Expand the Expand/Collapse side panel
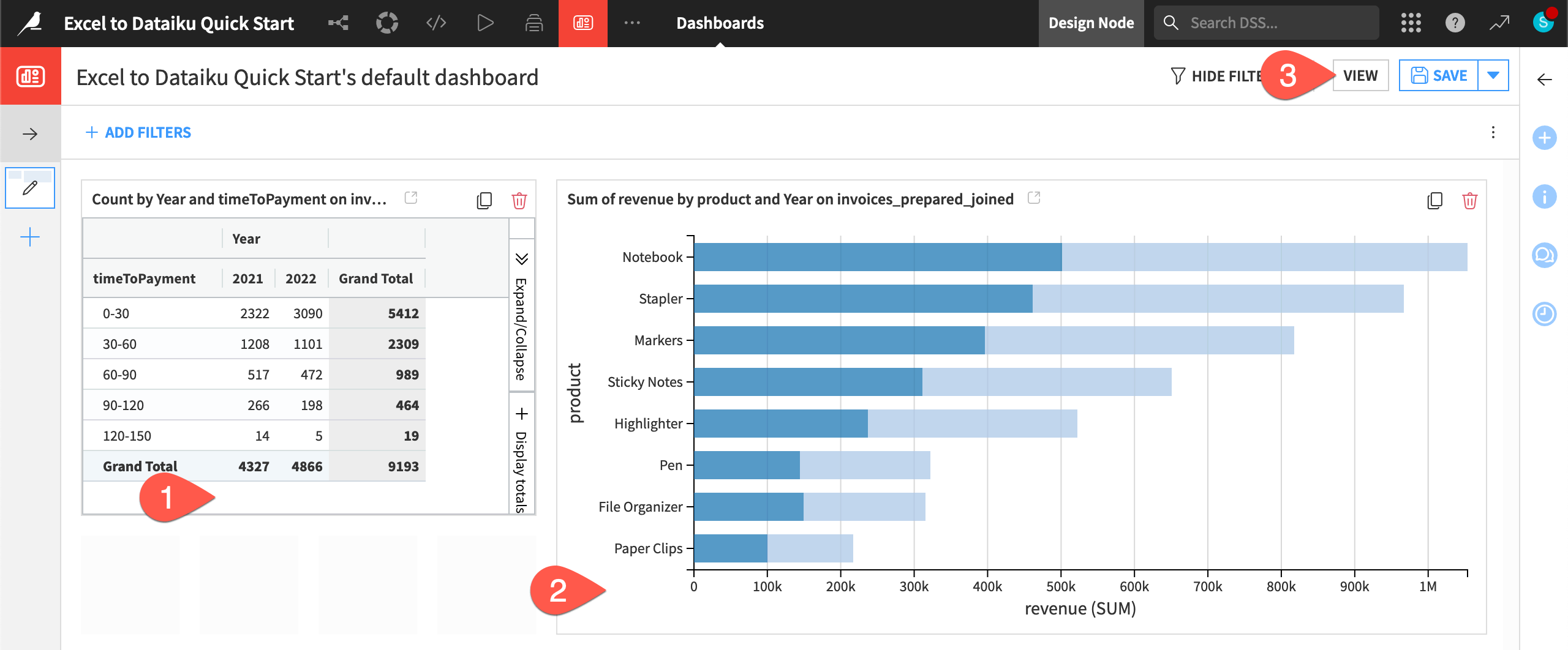This screenshot has width=1568, height=650. point(521,316)
